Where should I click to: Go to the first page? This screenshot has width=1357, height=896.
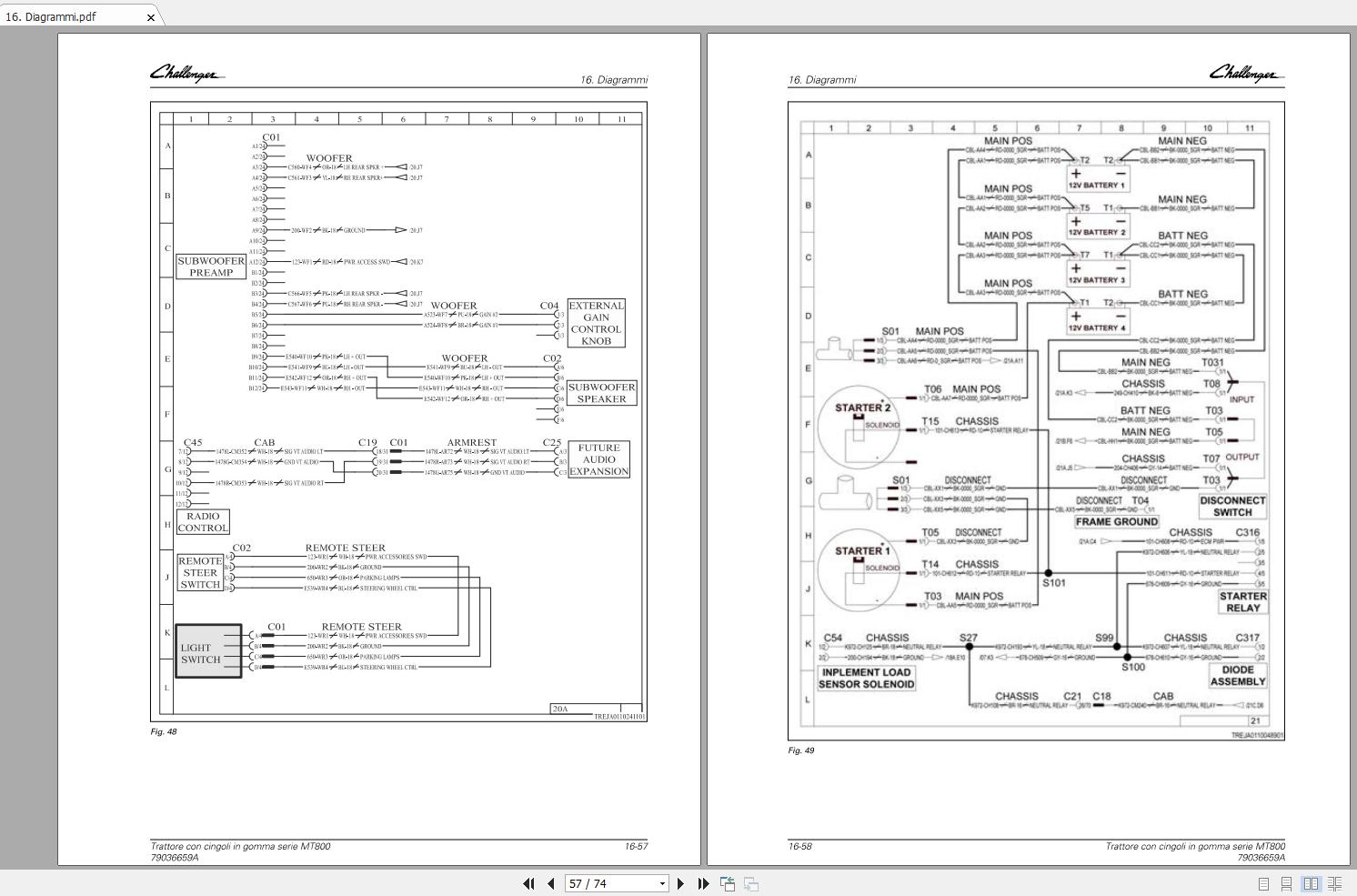[528, 883]
